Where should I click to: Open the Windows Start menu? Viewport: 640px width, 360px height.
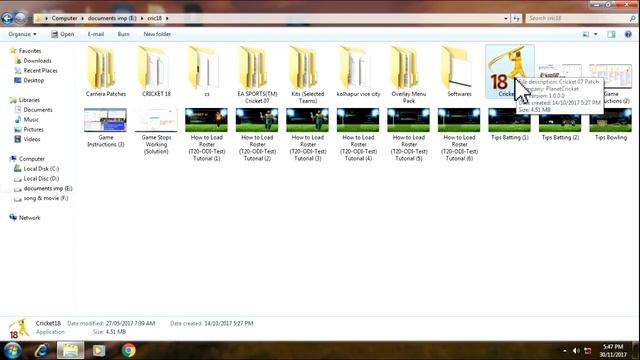click(13, 350)
